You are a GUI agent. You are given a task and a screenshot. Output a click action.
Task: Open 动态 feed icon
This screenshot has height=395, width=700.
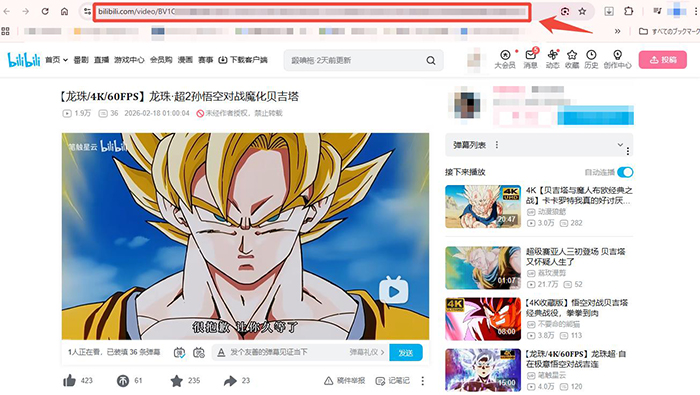coord(552,59)
